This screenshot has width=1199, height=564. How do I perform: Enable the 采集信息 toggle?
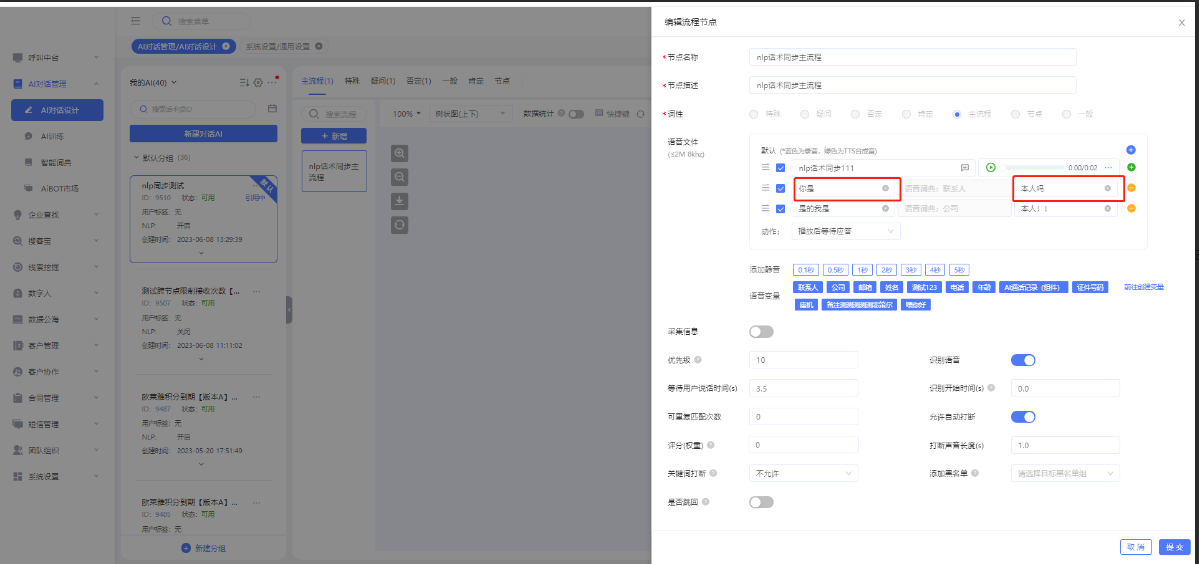coord(761,332)
